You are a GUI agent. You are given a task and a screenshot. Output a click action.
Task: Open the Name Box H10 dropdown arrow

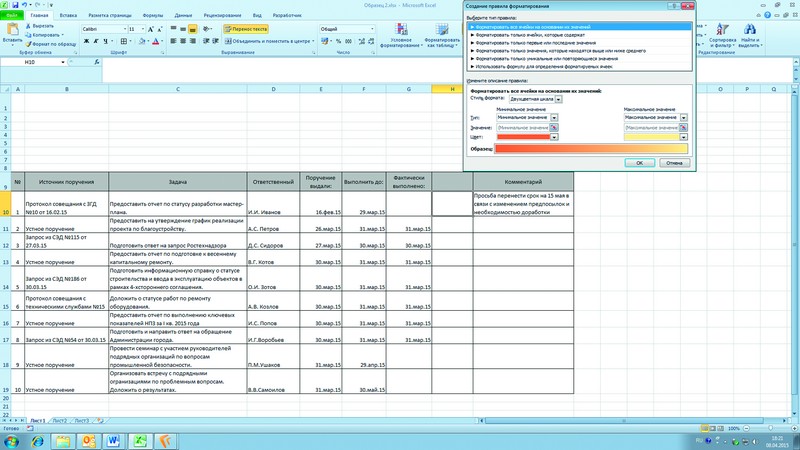[x=63, y=62]
